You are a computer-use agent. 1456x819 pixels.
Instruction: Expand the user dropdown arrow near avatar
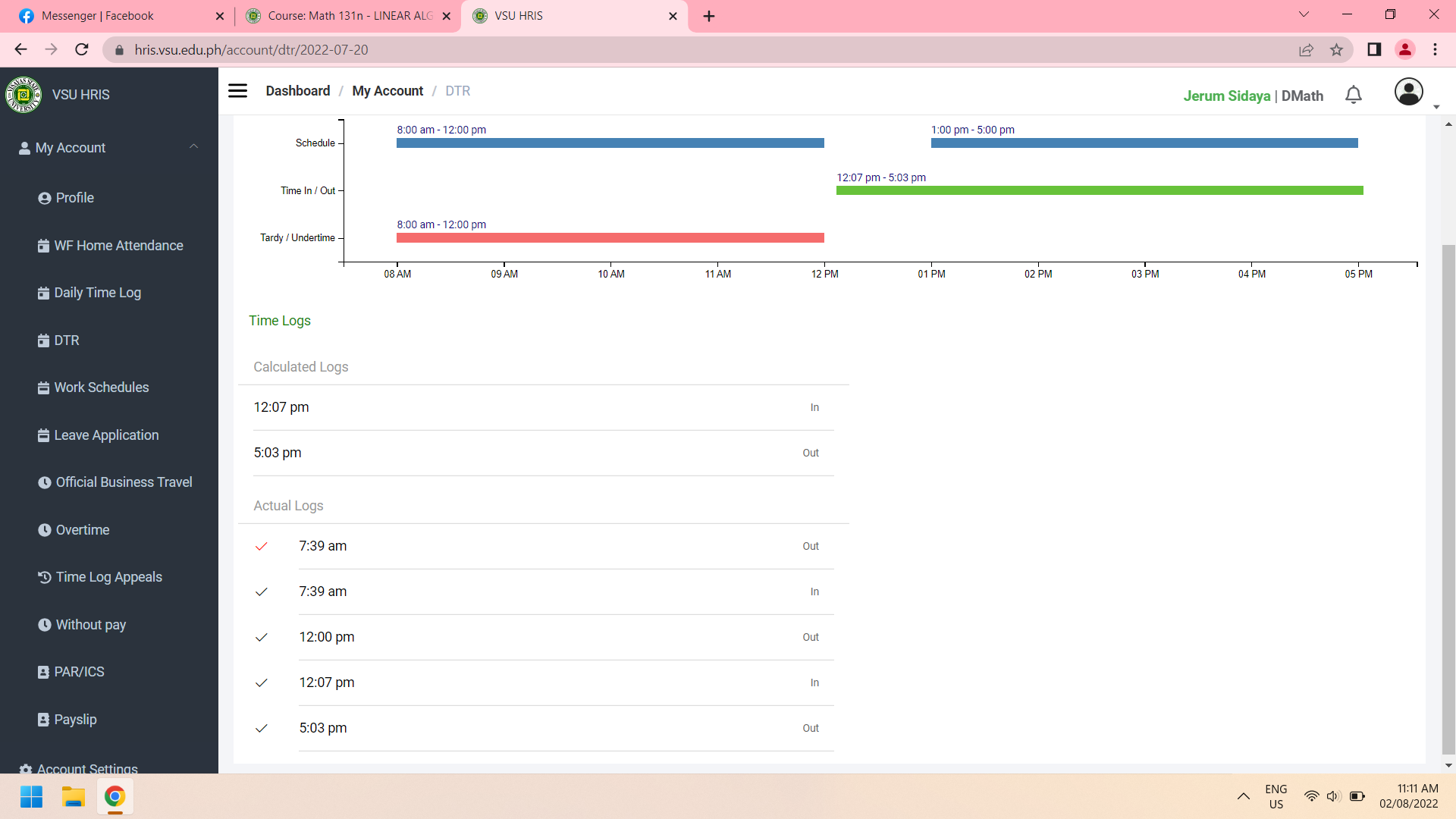[x=1436, y=107]
